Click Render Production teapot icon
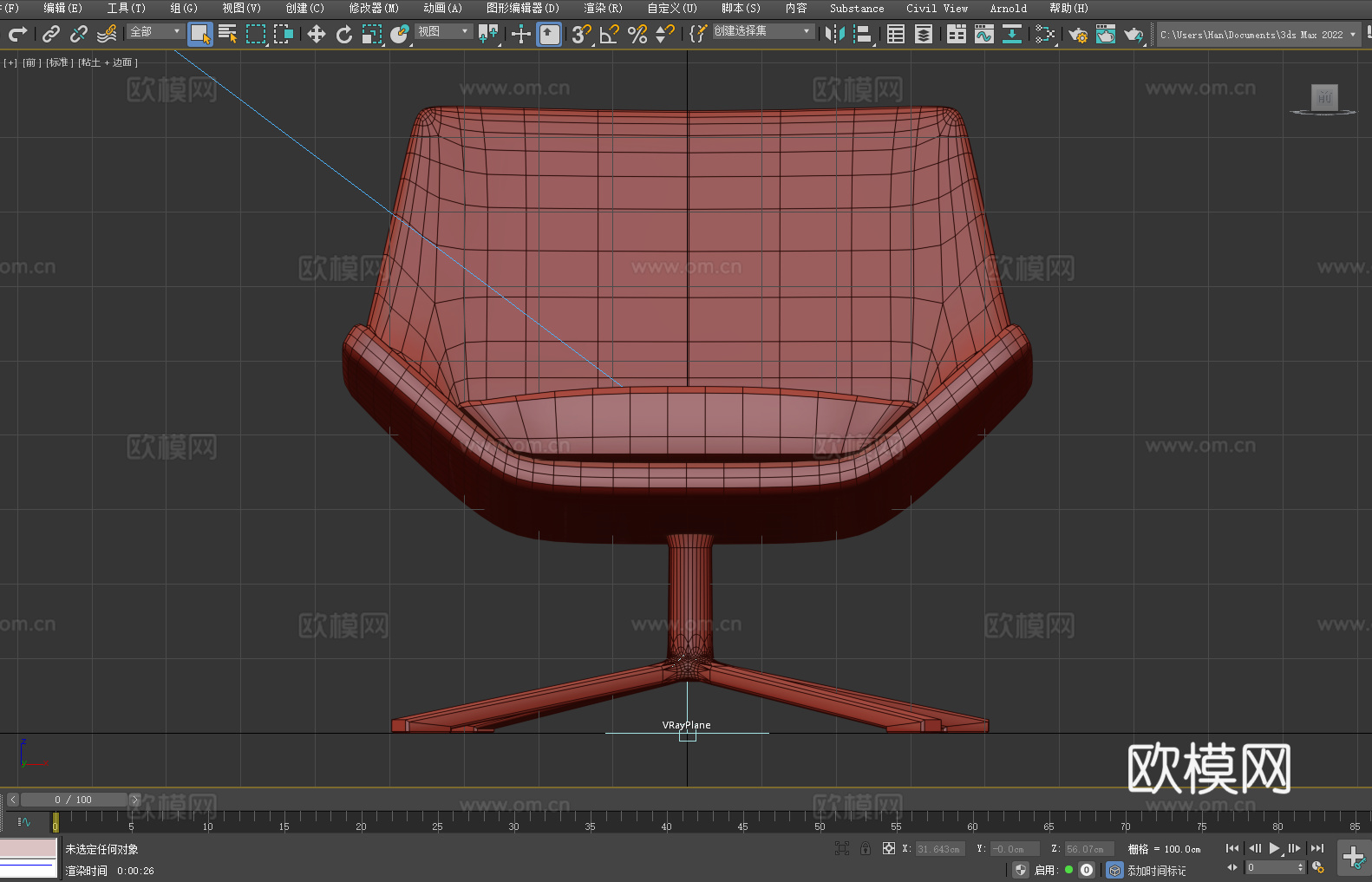Viewport: 1372px width, 882px height. (x=1134, y=34)
